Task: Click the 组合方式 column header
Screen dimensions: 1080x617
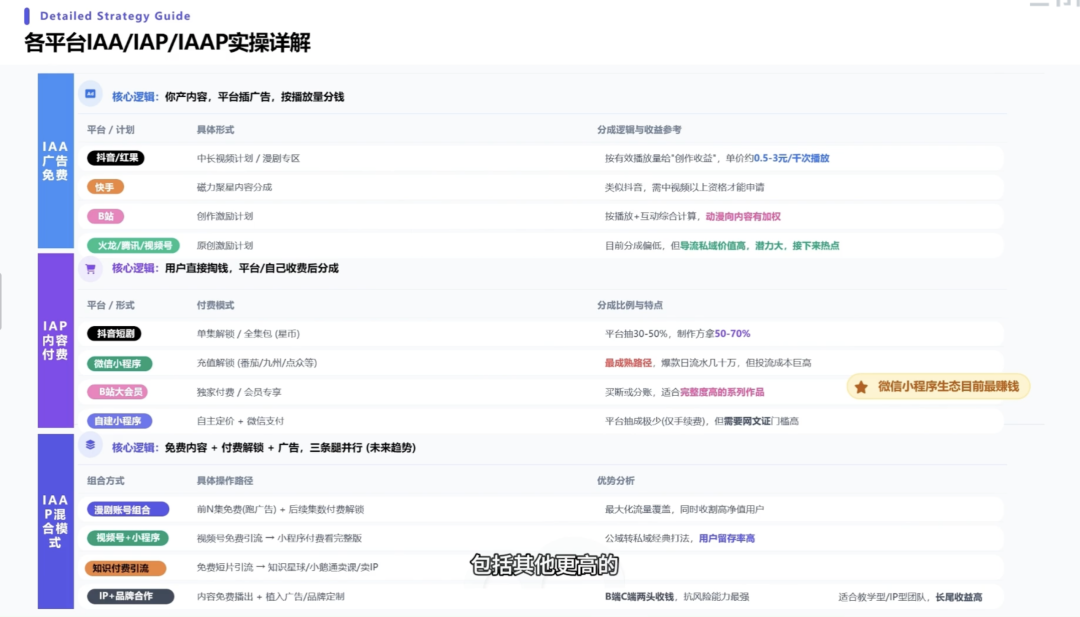Action: pyautogui.click(x=105, y=481)
